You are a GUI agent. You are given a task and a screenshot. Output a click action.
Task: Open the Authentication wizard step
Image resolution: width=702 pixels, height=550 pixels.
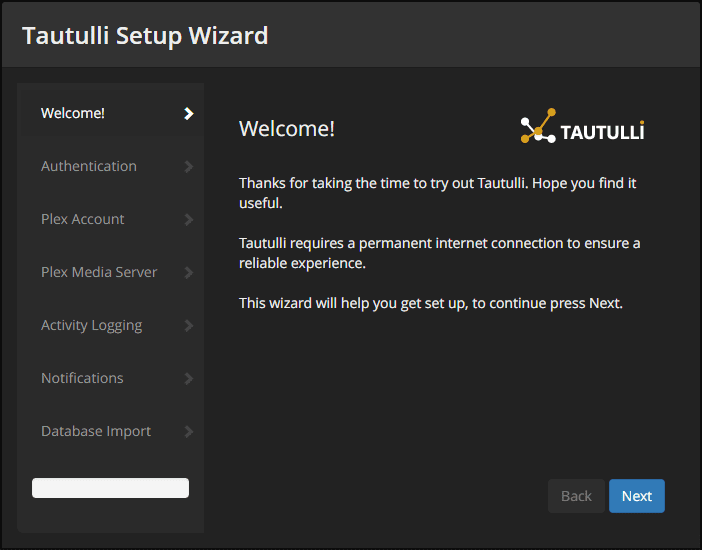point(89,166)
